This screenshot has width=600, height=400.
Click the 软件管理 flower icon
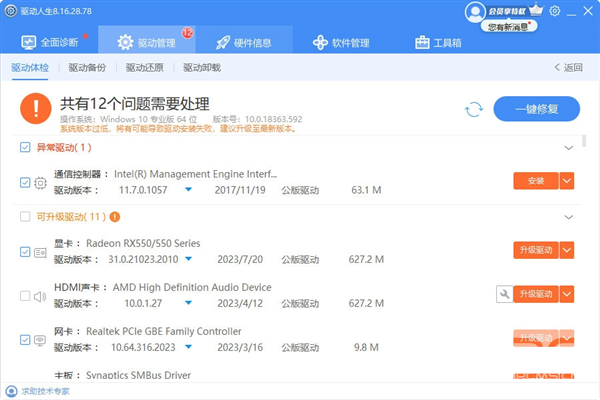(320, 42)
